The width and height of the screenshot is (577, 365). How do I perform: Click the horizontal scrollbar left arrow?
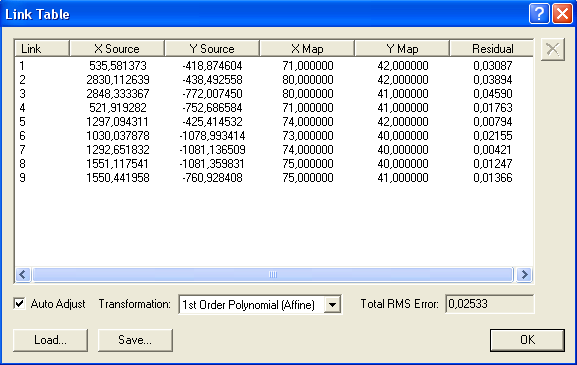tap(23, 274)
